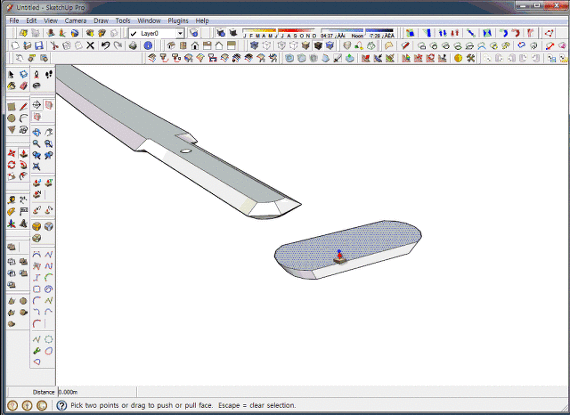
Task: Open the Plugins menu
Action: [x=178, y=21]
